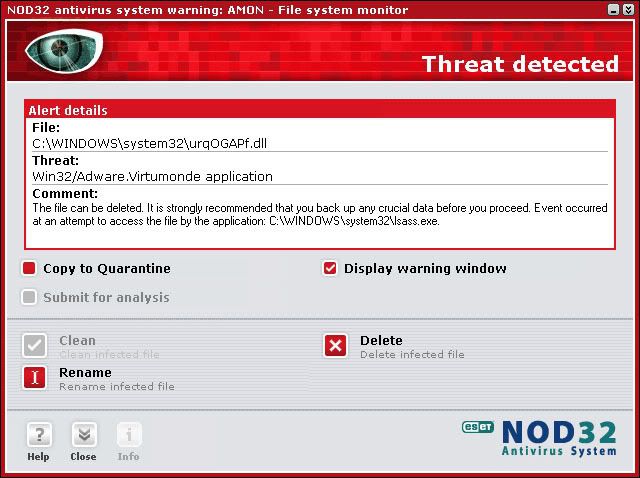Viewport: 640px width, 478px height.
Task: Click the Close double-chevron icon
Action: tap(84, 435)
